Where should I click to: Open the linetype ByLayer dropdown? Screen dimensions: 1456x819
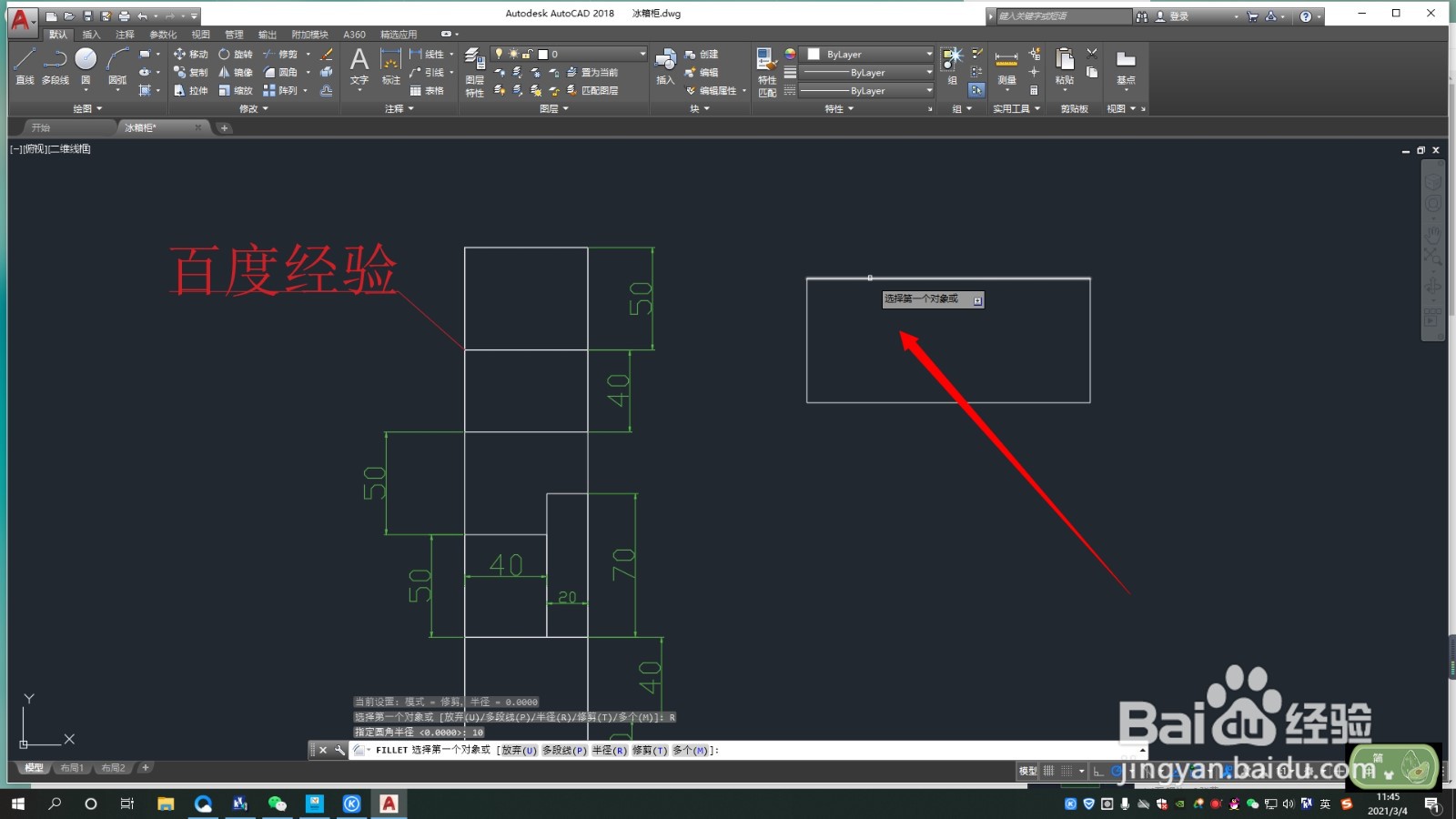(866, 91)
